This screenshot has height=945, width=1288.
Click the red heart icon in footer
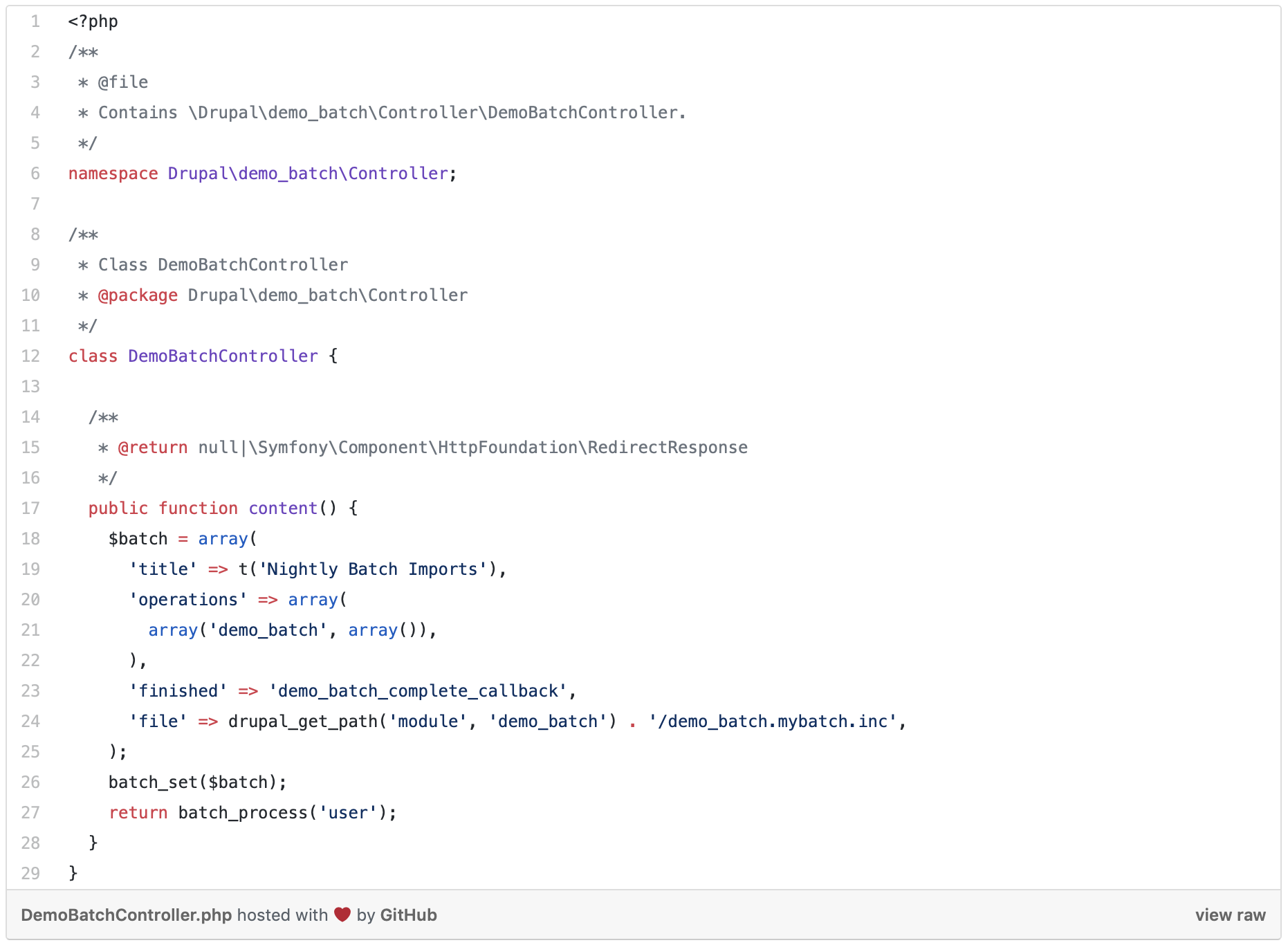(342, 914)
